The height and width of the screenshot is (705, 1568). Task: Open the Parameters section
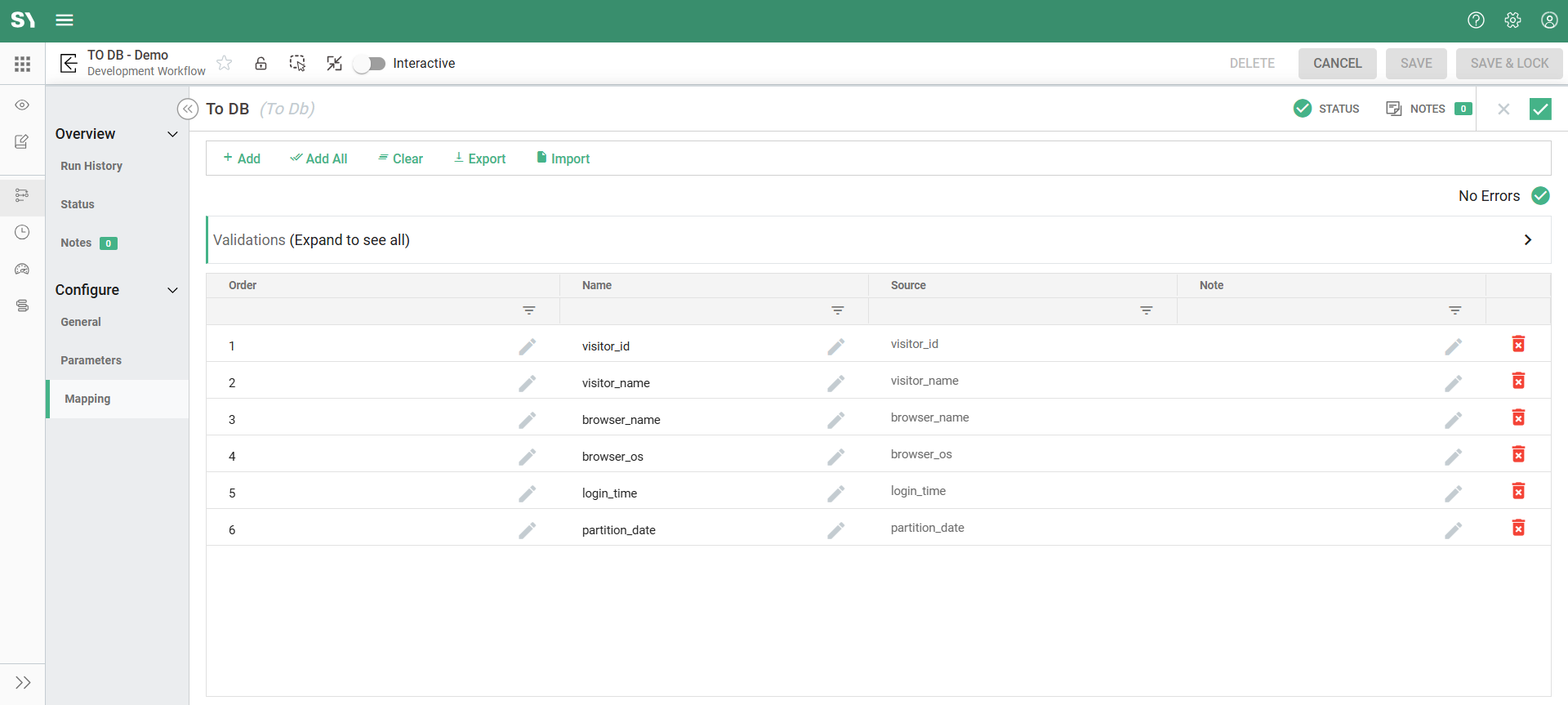tap(91, 360)
